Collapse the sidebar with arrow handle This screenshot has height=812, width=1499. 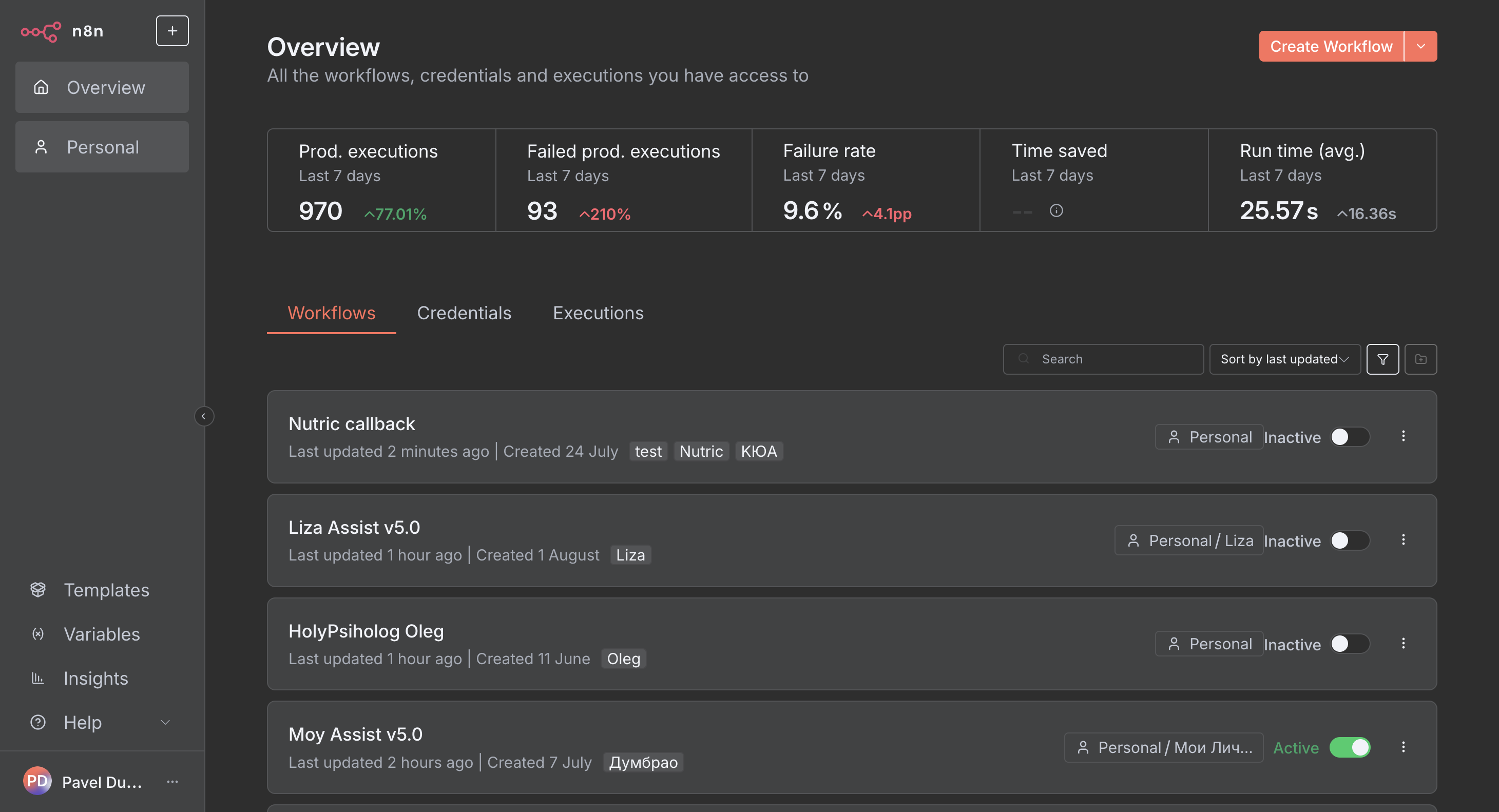(204, 416)
